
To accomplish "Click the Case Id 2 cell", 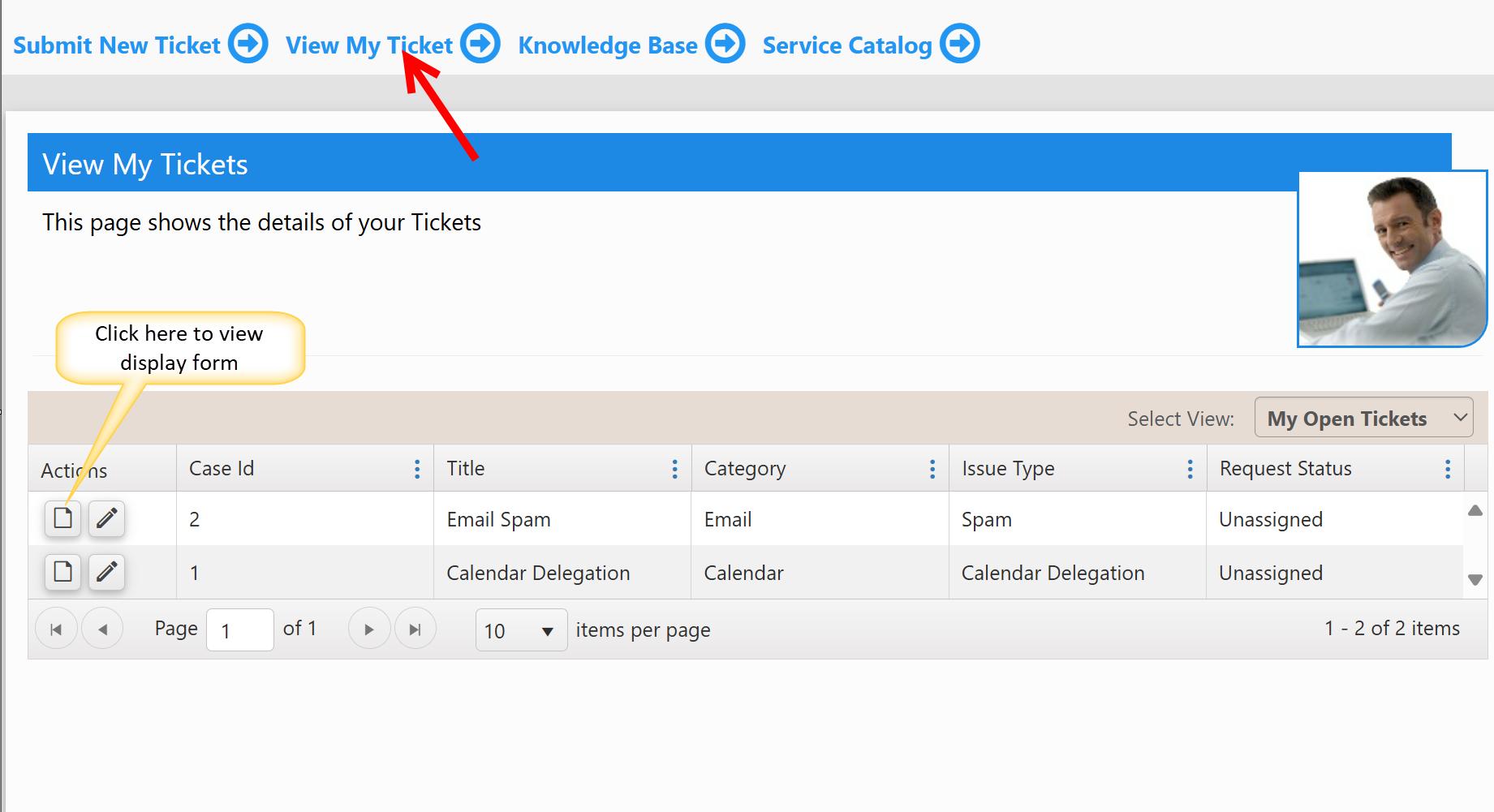I will [305, 519].
